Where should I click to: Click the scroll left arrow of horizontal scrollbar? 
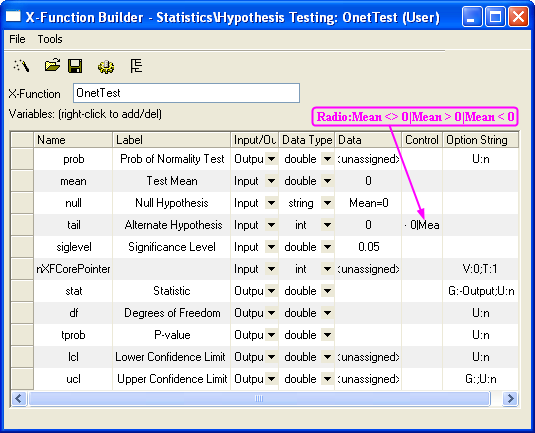19,399
